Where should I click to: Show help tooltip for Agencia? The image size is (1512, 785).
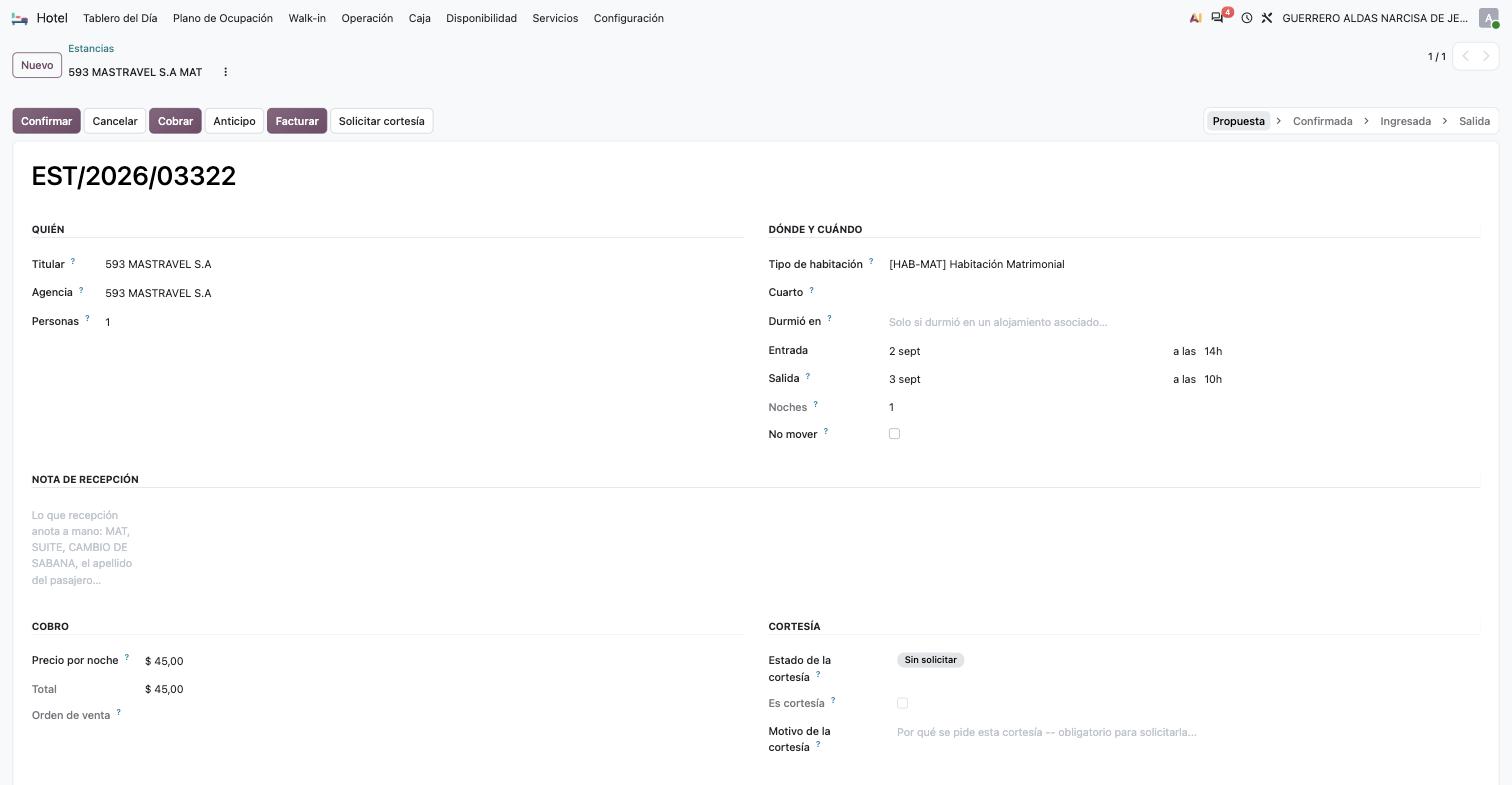coord(81,290)
